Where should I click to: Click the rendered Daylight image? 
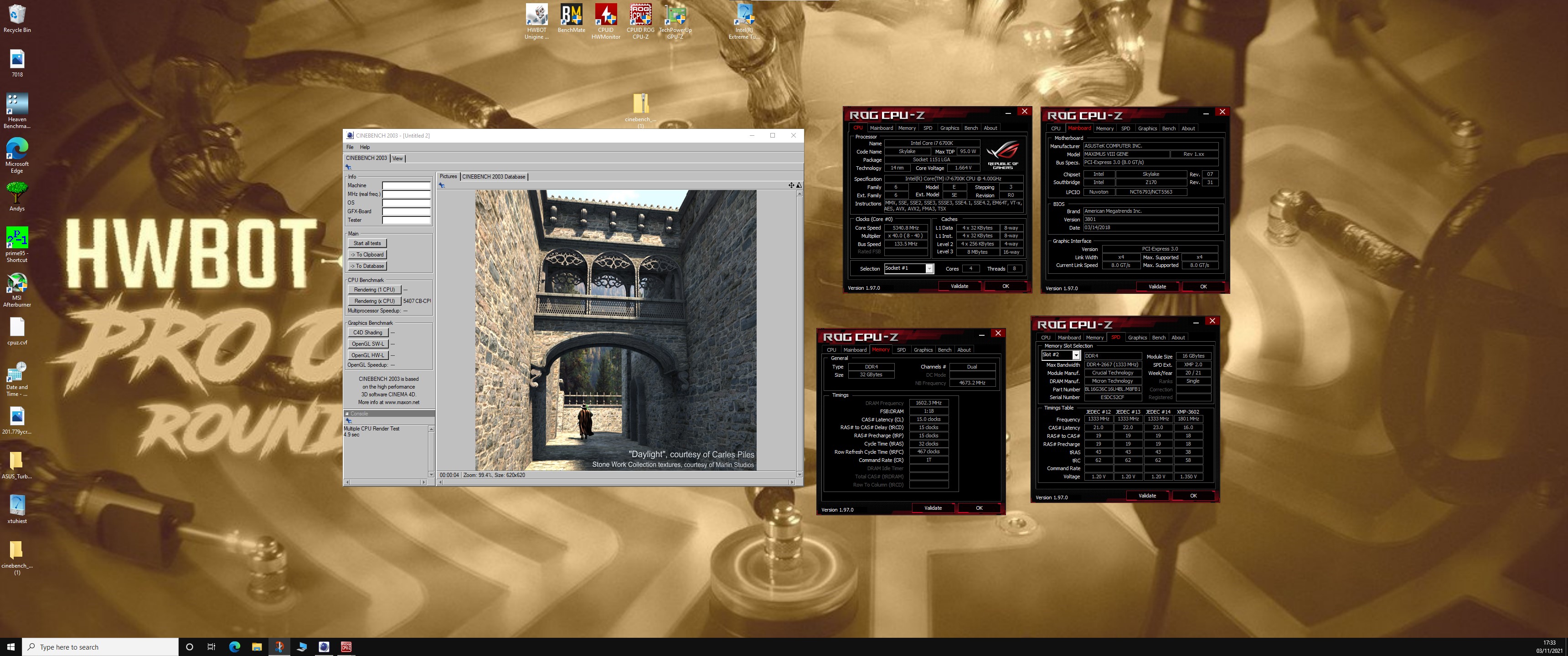(x=615, y=330)
